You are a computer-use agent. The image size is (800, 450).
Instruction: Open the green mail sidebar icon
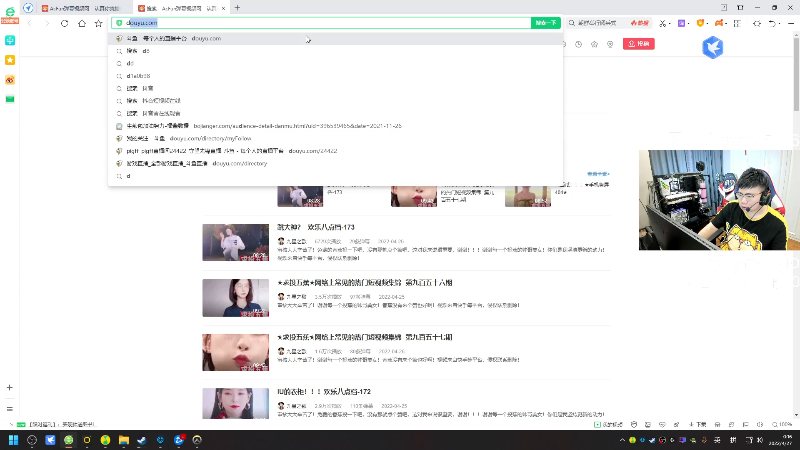tap(10, 99)
